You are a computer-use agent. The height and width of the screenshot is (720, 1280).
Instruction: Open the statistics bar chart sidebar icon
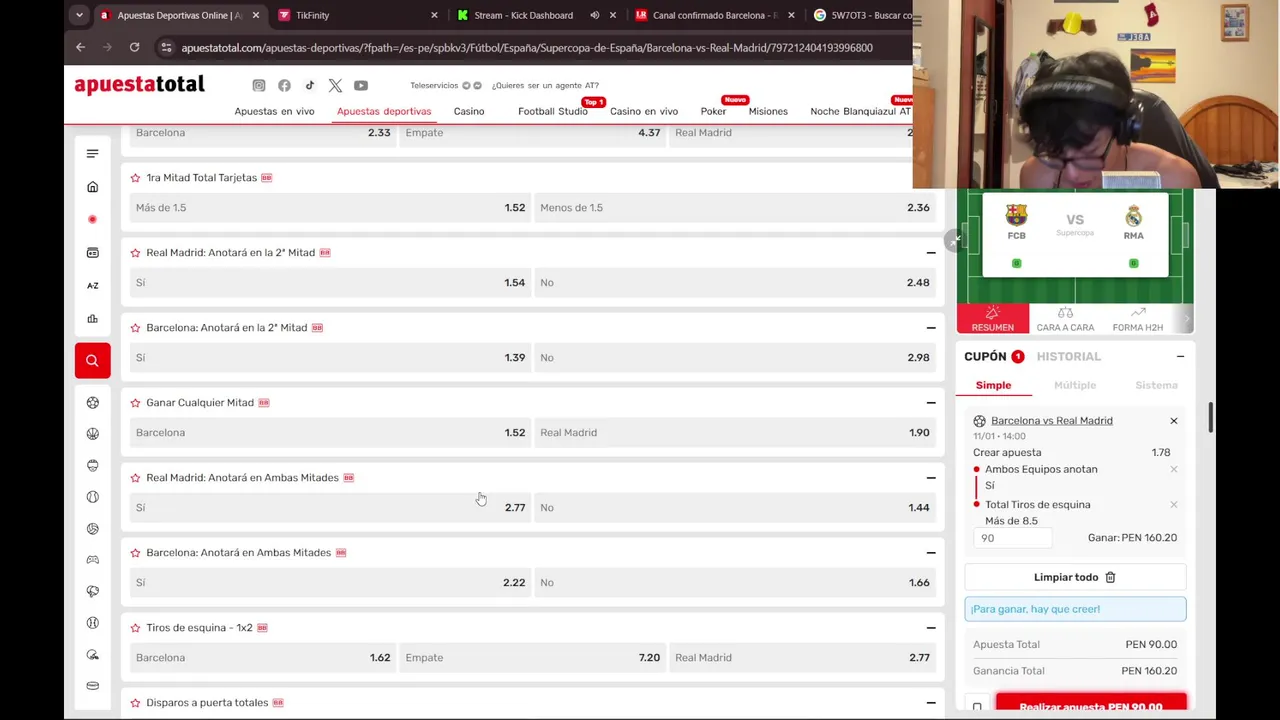point(92,319)
